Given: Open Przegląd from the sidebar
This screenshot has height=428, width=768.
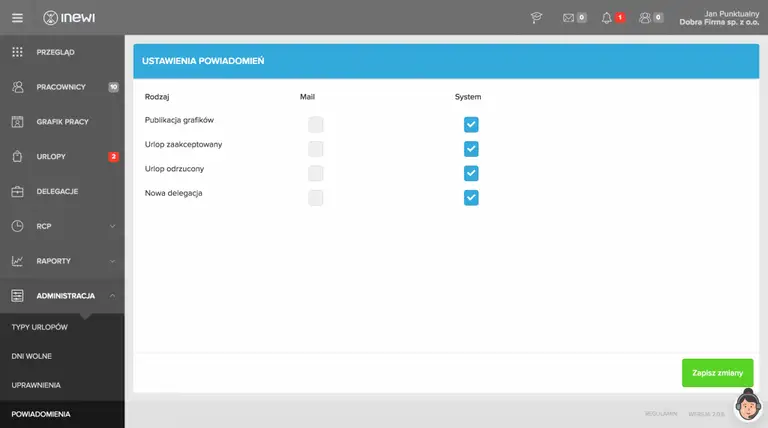Looking at the screenshot, I should (56, 52).
